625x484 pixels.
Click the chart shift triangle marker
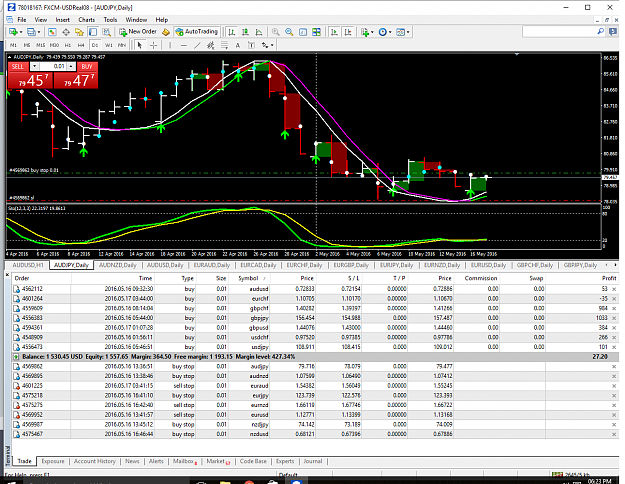(x=517, y=54)
